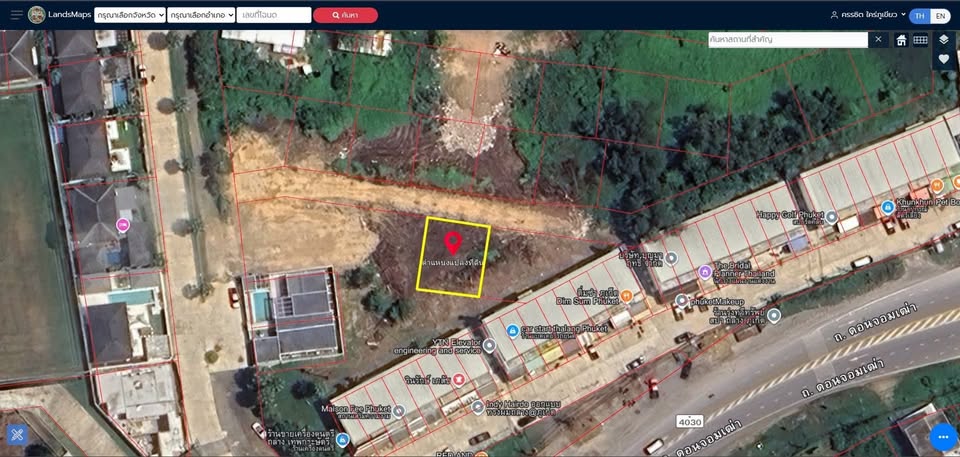Viewport: 960px width, 457px height.
Task: Click The Bridal Planner Thailand purple marker
Action: coord(705,271)
